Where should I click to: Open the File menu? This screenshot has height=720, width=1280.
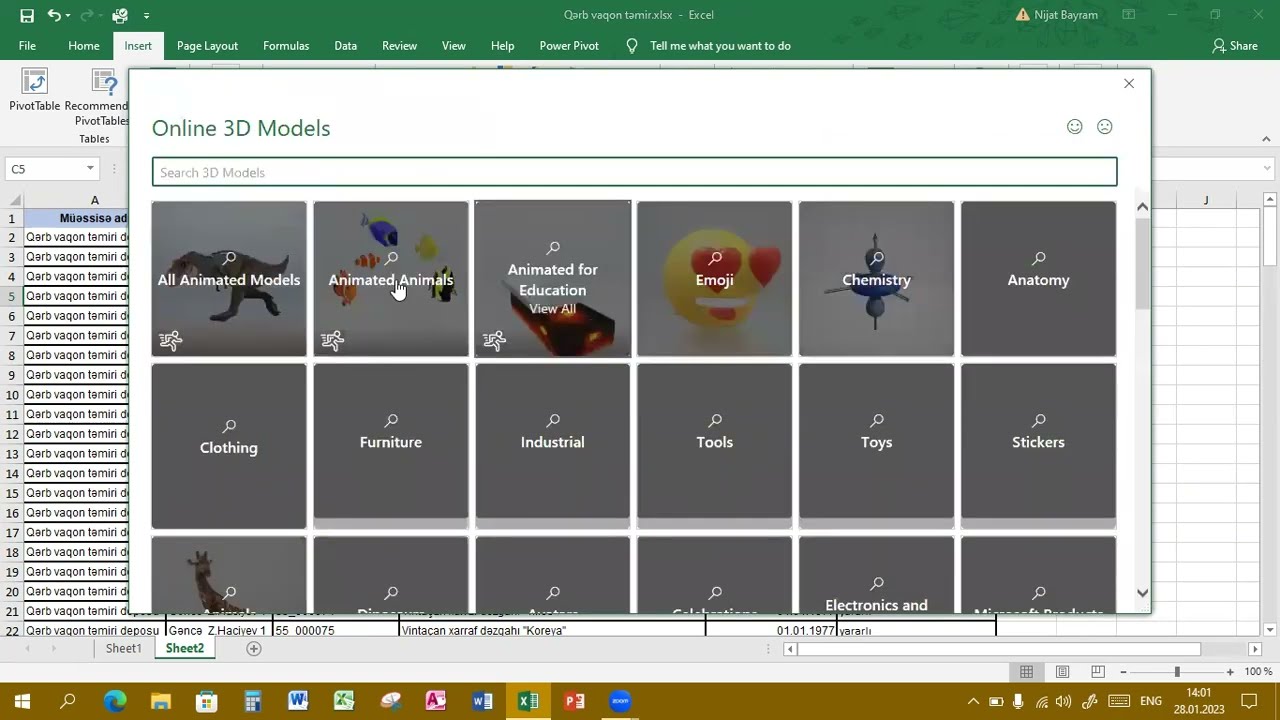click(27, 46)
